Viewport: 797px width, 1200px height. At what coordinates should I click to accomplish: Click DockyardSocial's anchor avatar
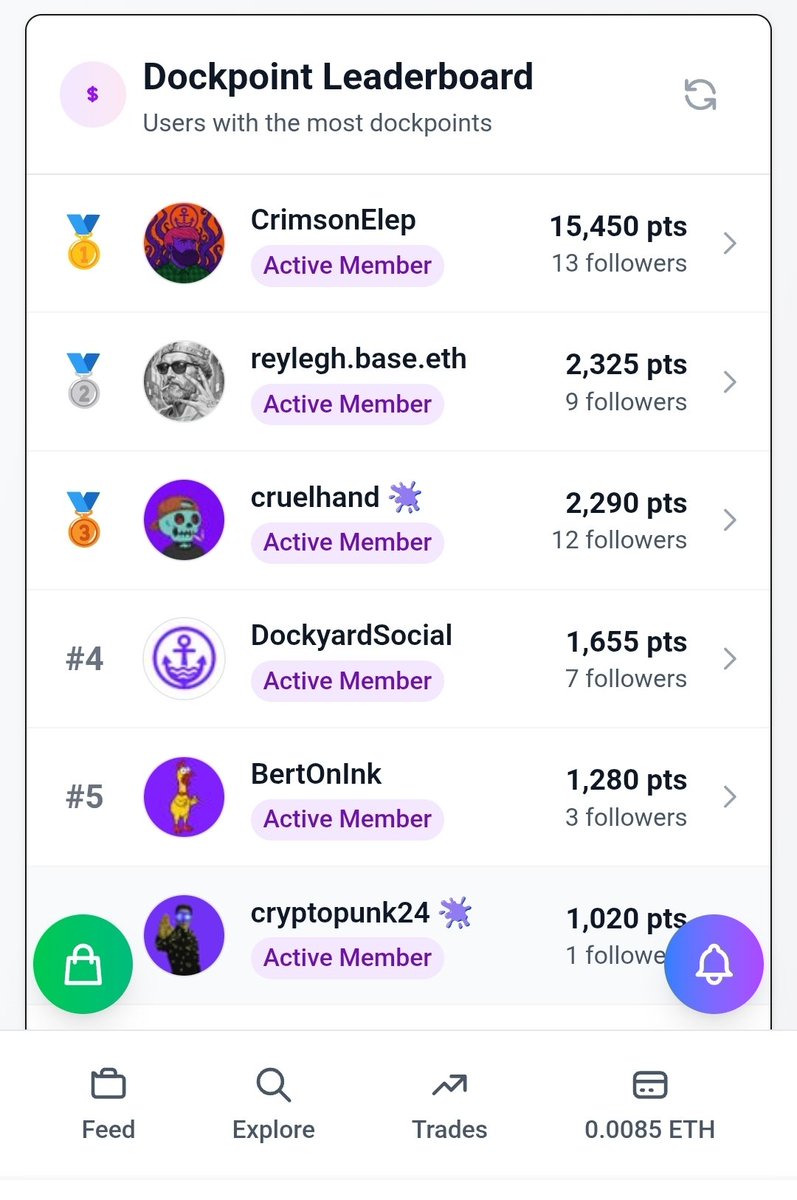click(184, 658)
